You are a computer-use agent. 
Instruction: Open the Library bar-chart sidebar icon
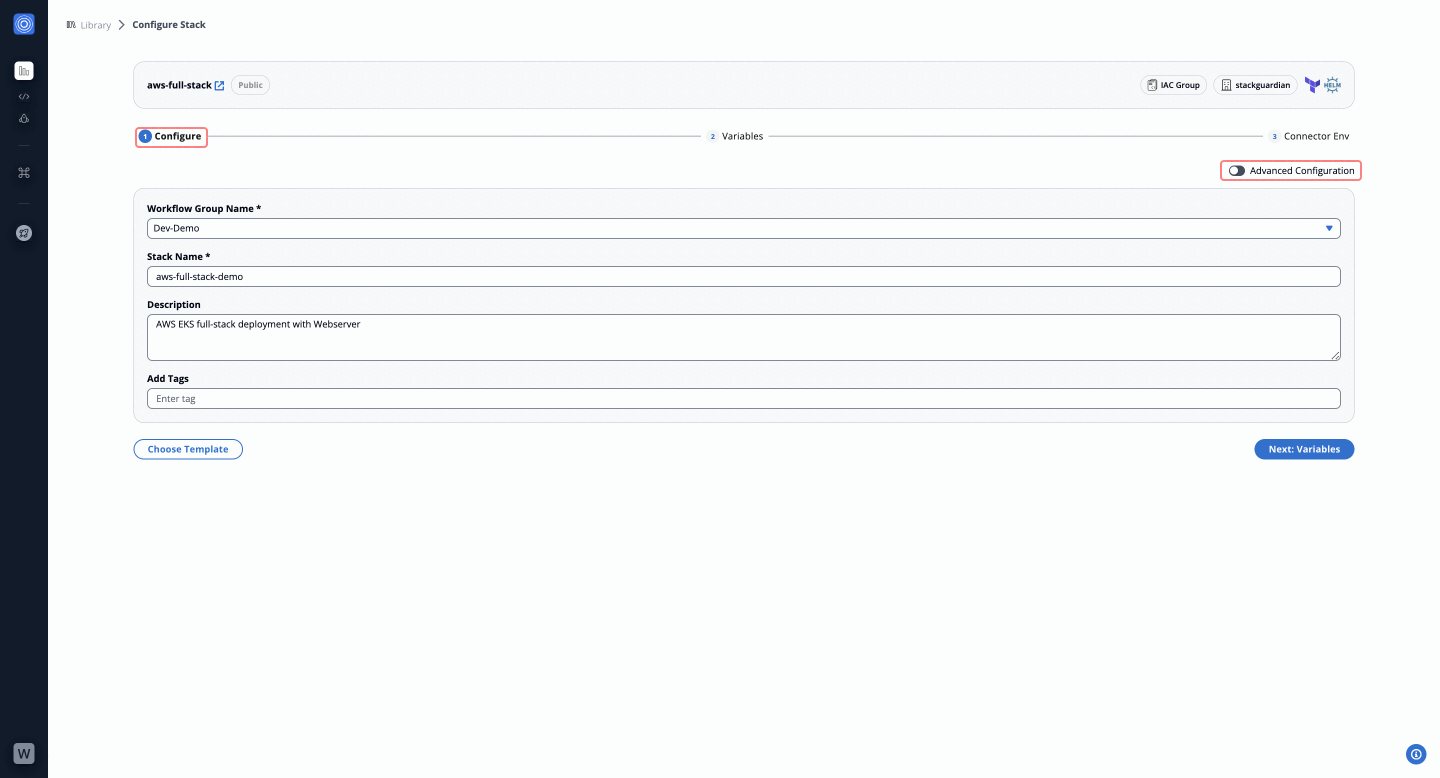pyautogui.click(x=24, y=71)
